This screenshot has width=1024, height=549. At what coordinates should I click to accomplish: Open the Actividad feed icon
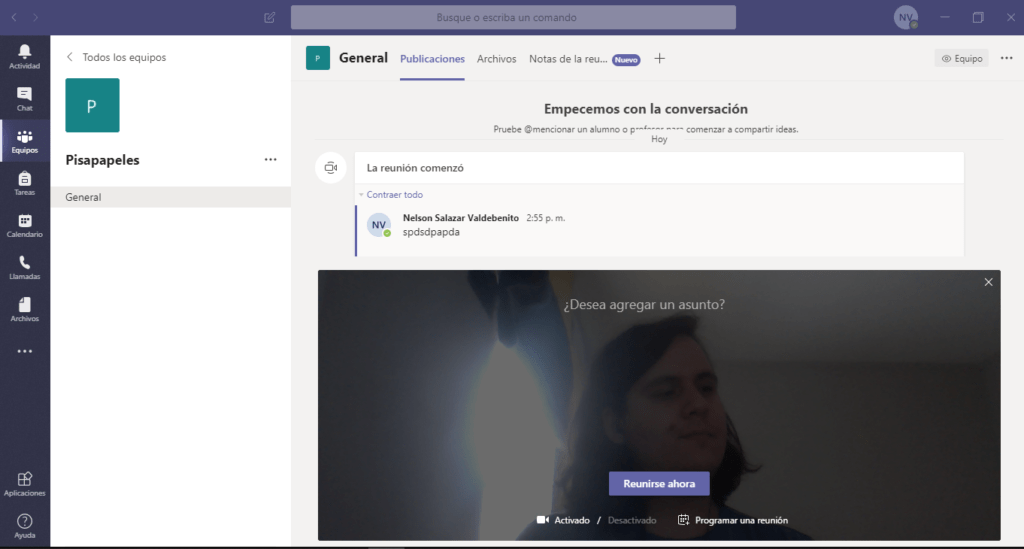click(x=24, y=56)
